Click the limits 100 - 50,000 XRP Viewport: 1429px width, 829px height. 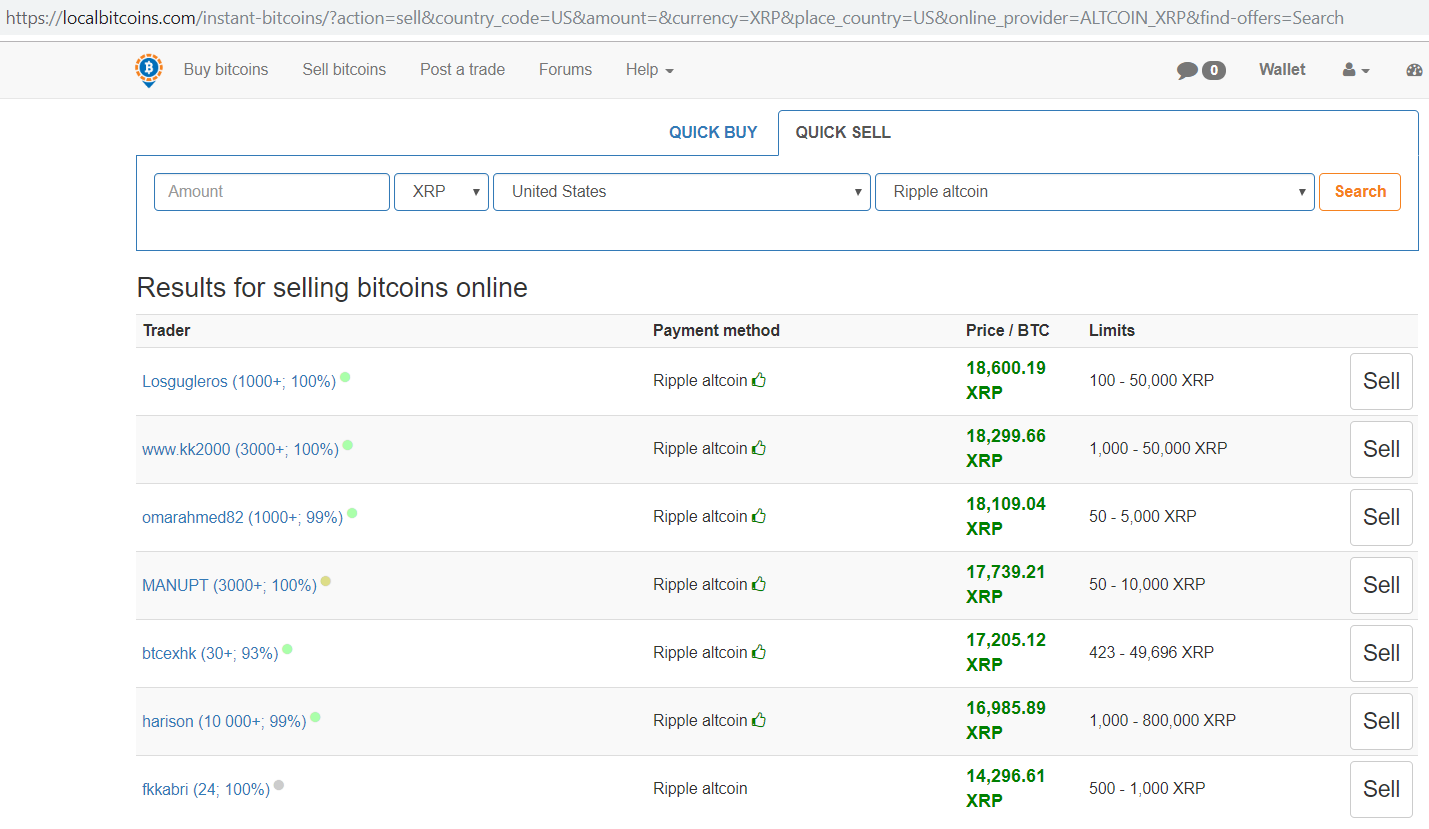click(x=1151, y=380)
